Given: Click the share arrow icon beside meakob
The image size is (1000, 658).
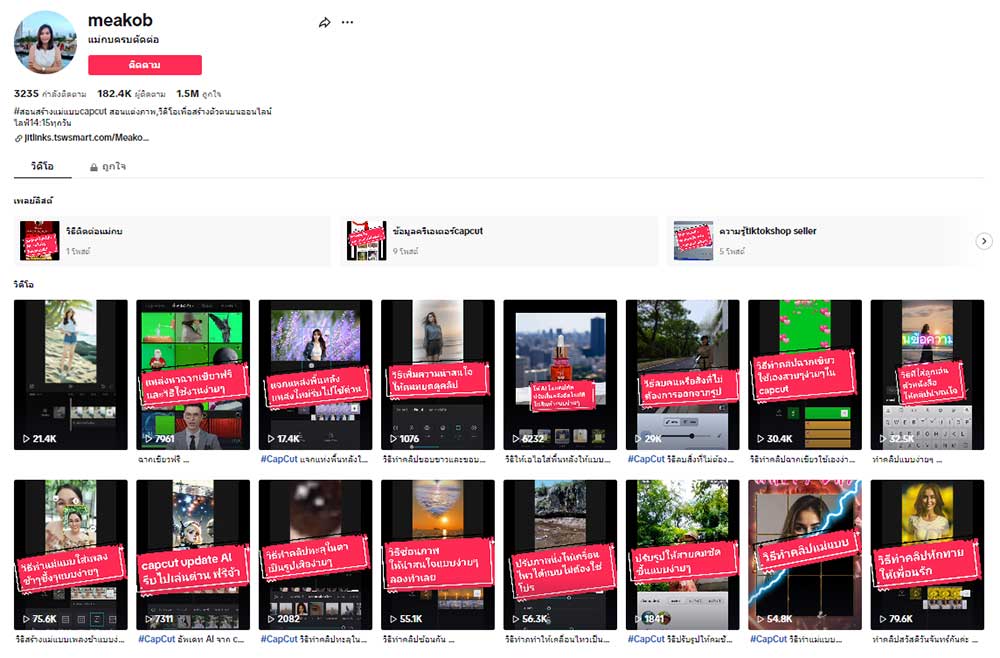Looking at the screenshot, I should pos(324,22).
